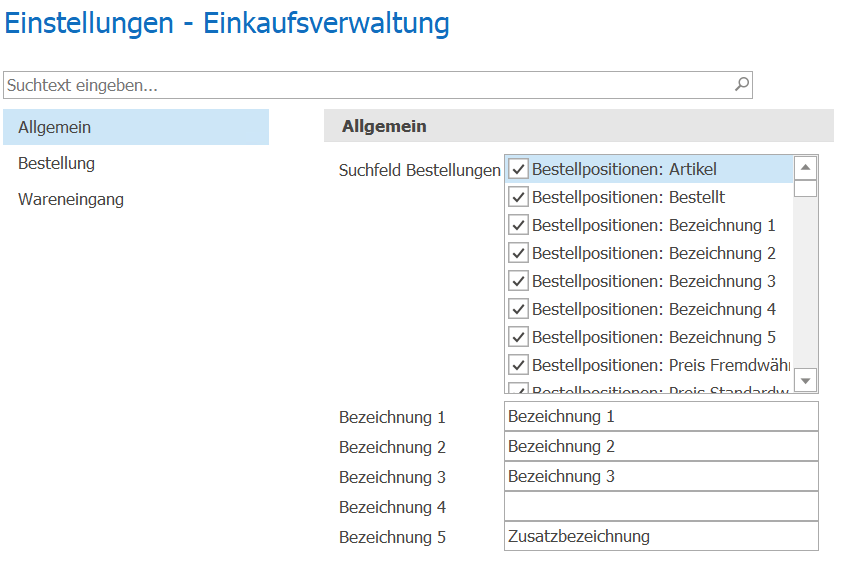
Task: Toggle Bestellpositionen: Bezeichnung 5 checkbox
Action: point(518,337)
